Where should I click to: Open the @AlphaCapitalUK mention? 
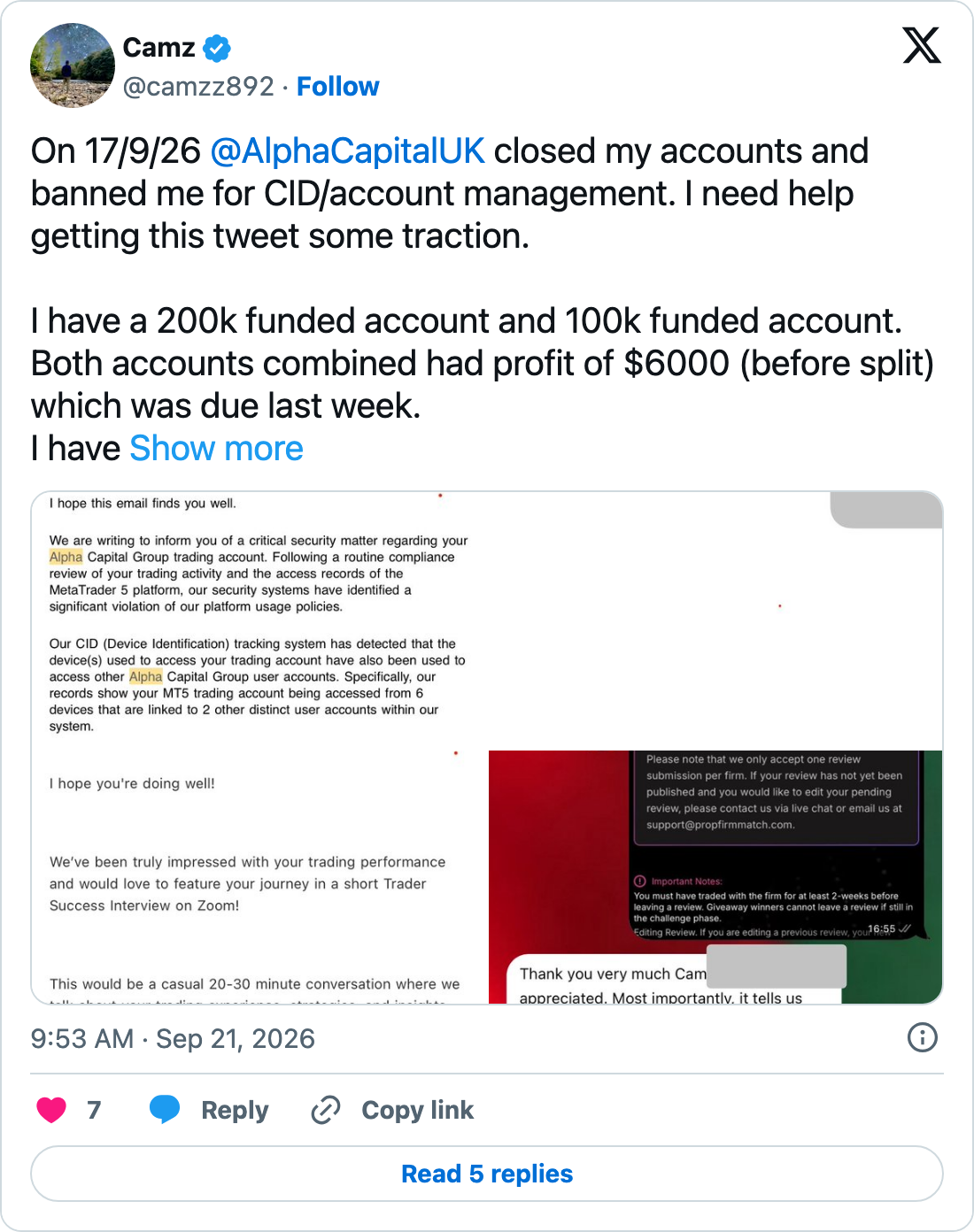pos(347,151)
